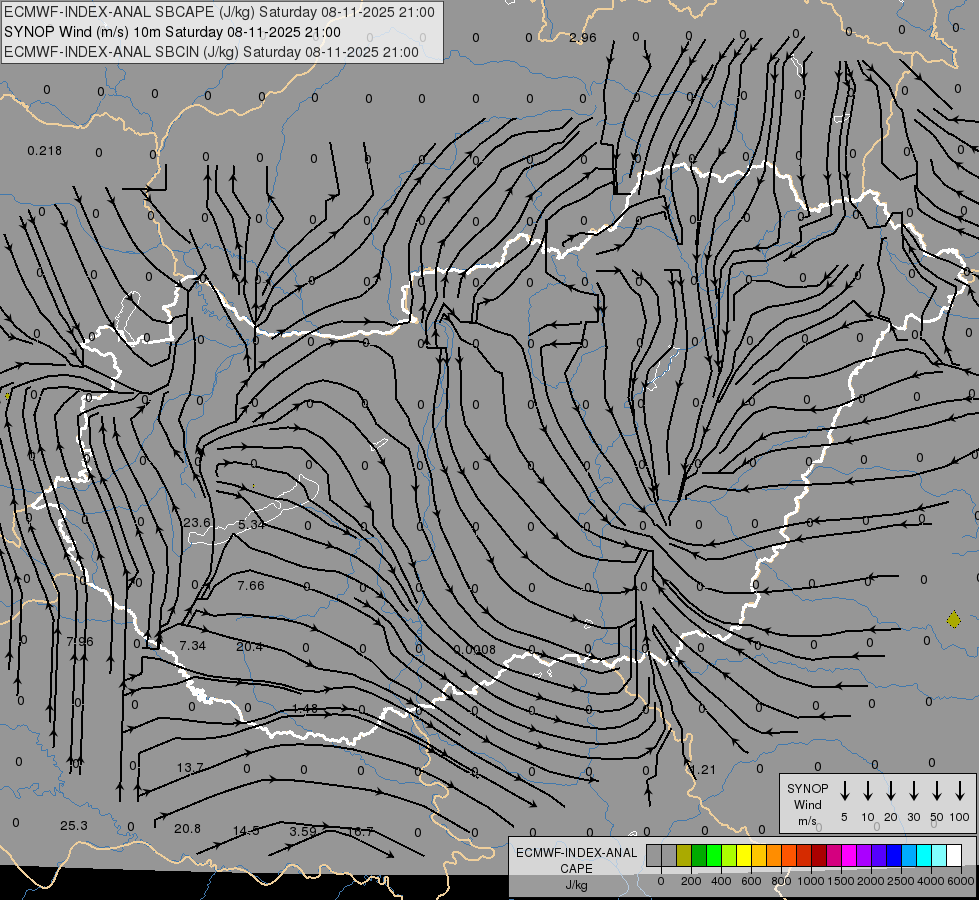Click the 1.21 value near the wind legend
Viewport: 979px width, 900px height.
(x=704, y=769)
